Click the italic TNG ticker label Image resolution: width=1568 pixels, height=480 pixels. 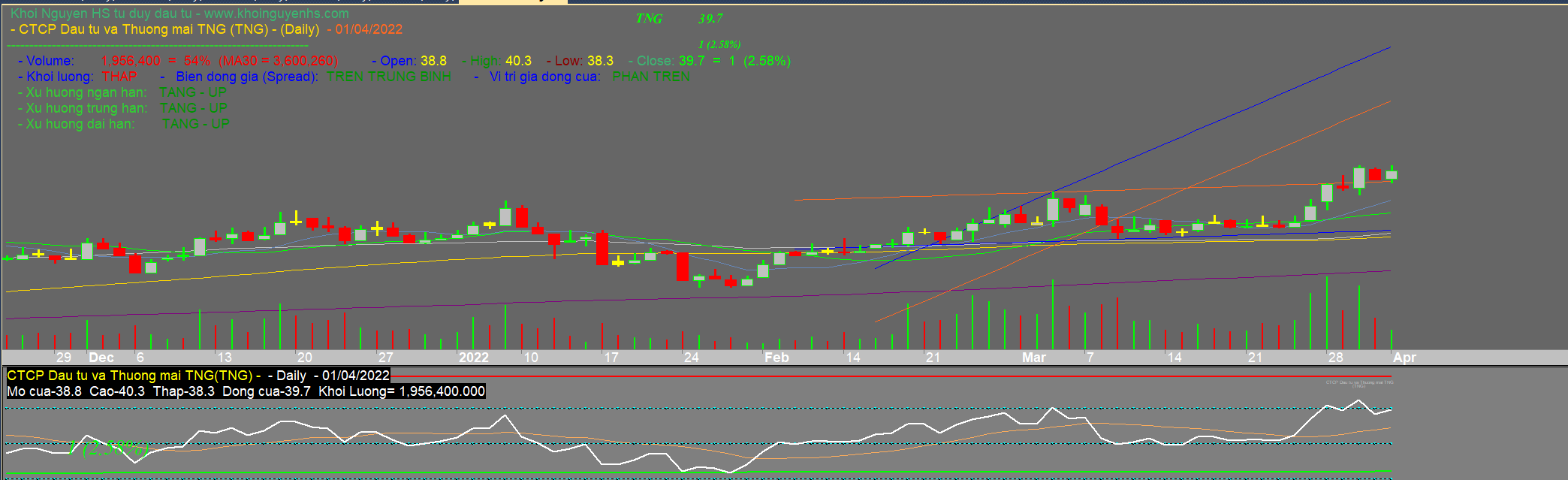(649, 19)
